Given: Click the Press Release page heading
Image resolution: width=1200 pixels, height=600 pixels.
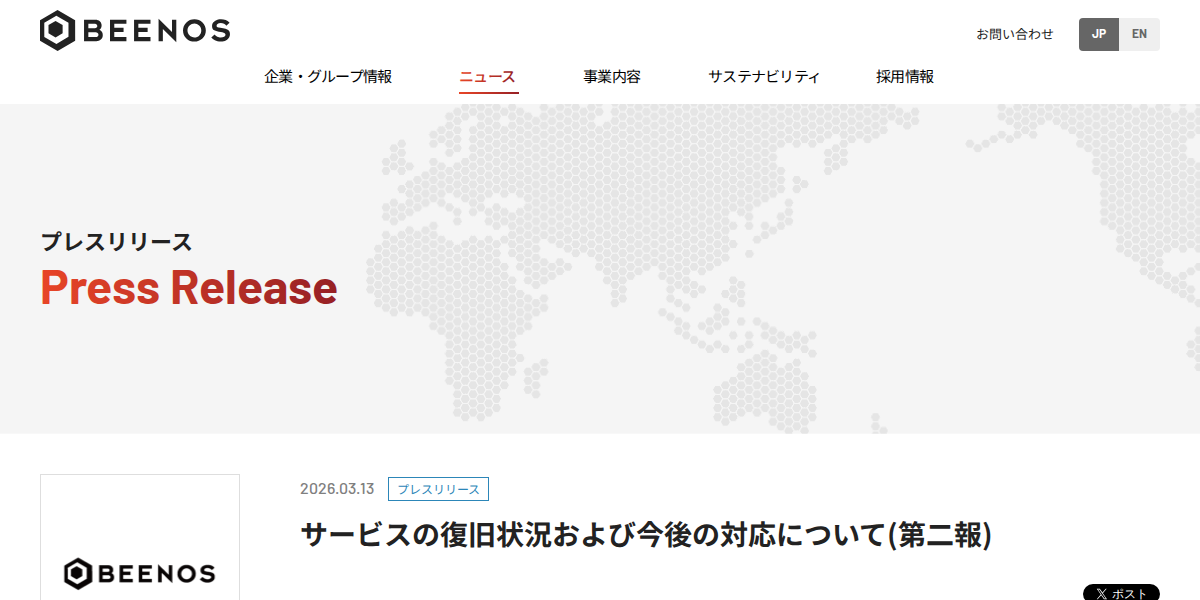Looking at the screenshot, I should coord(187,288).
